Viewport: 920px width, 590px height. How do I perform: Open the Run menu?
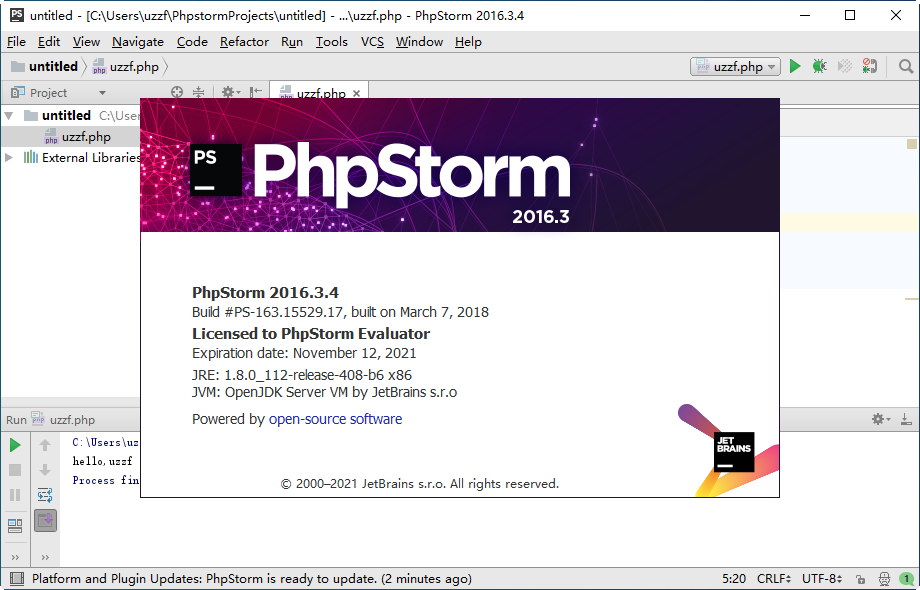(x=292, y=42)
